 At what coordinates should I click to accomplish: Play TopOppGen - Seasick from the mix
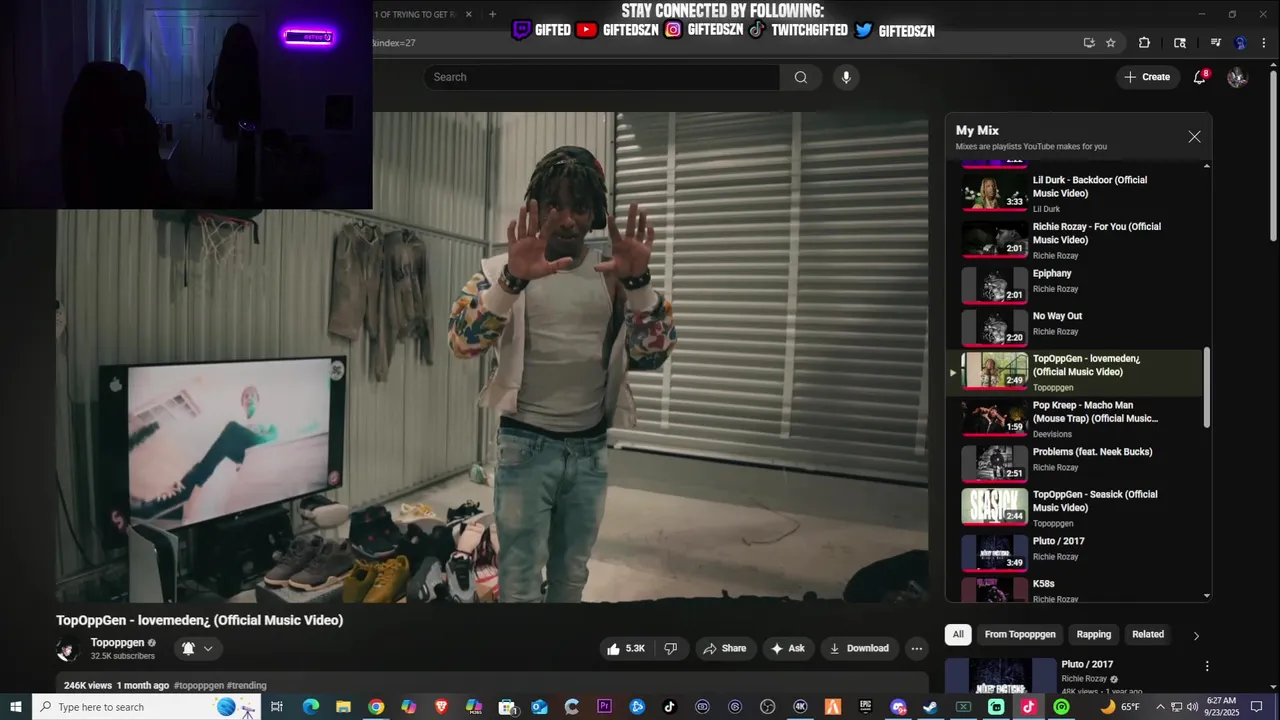(x=1082, y=508)
